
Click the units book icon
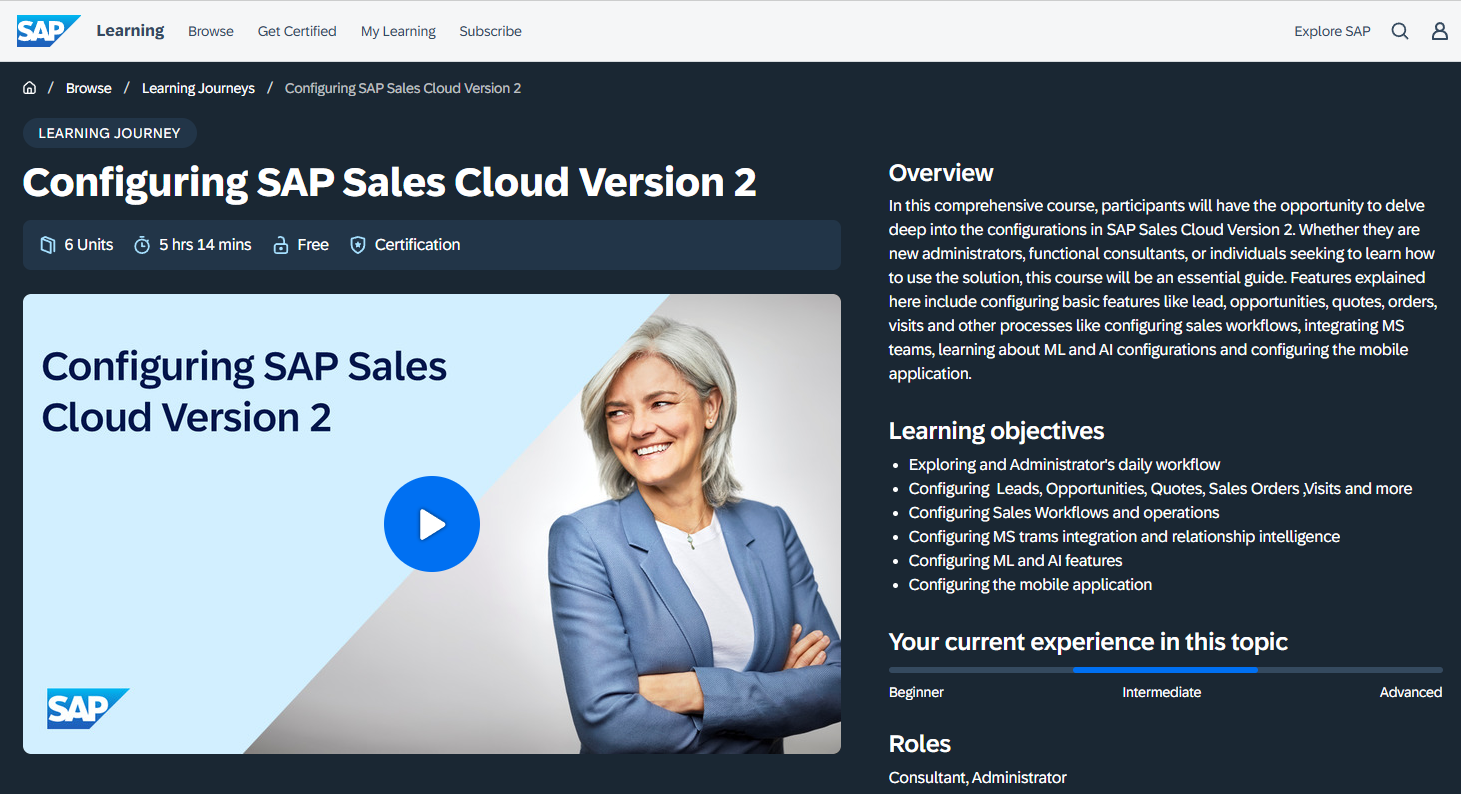pos(47,245)
